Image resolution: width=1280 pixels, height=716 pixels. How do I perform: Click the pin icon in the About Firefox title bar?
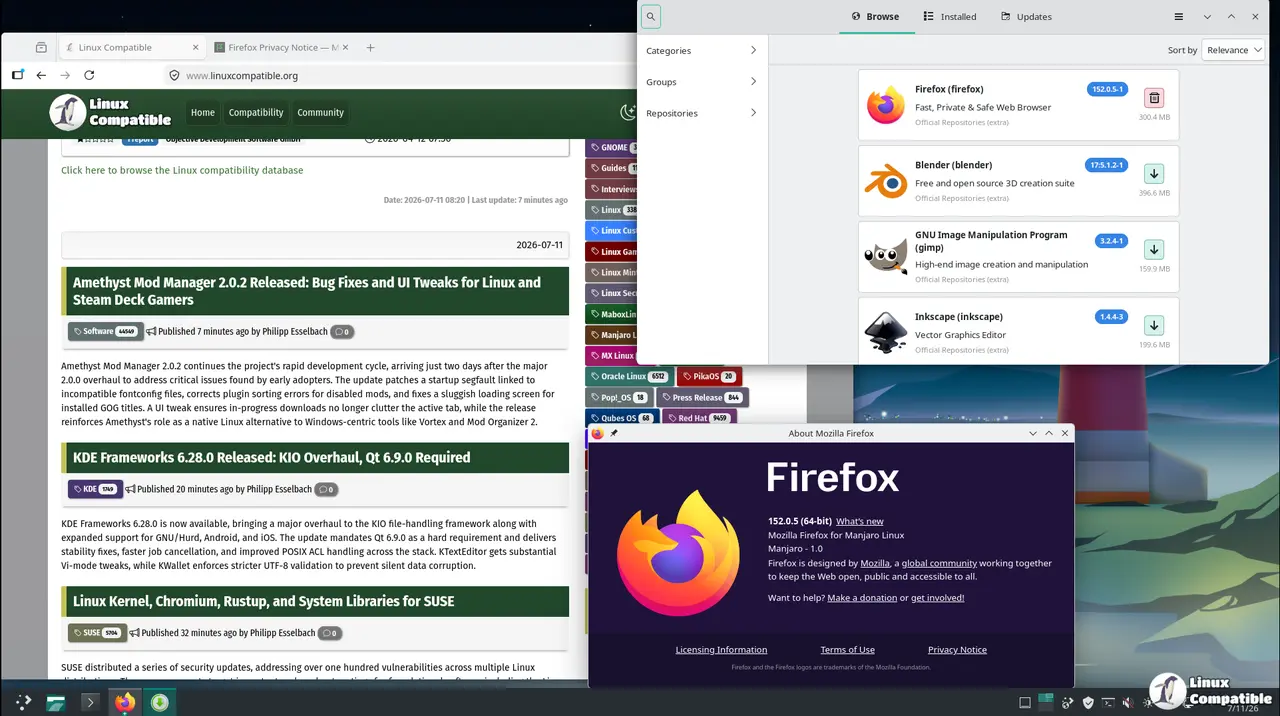[x=614, y=433]
